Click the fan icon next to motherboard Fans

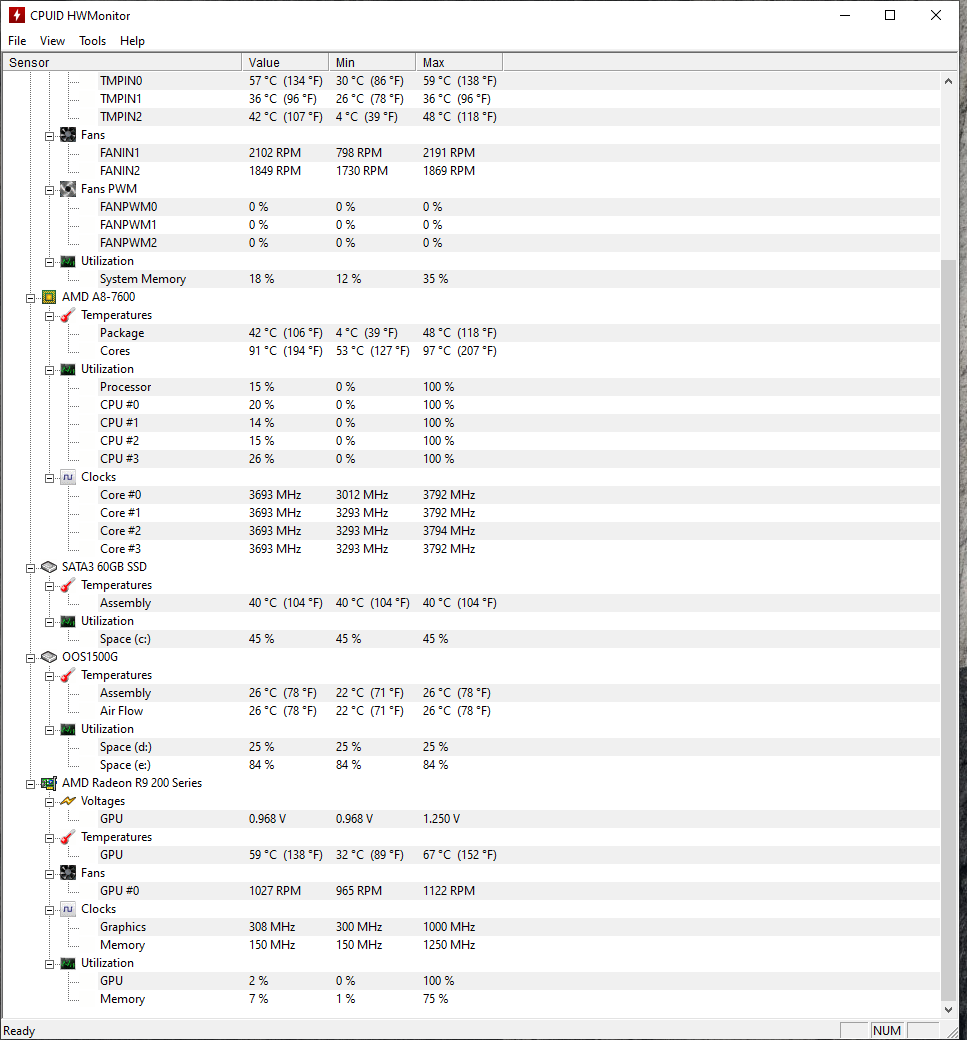pos(68,135)
